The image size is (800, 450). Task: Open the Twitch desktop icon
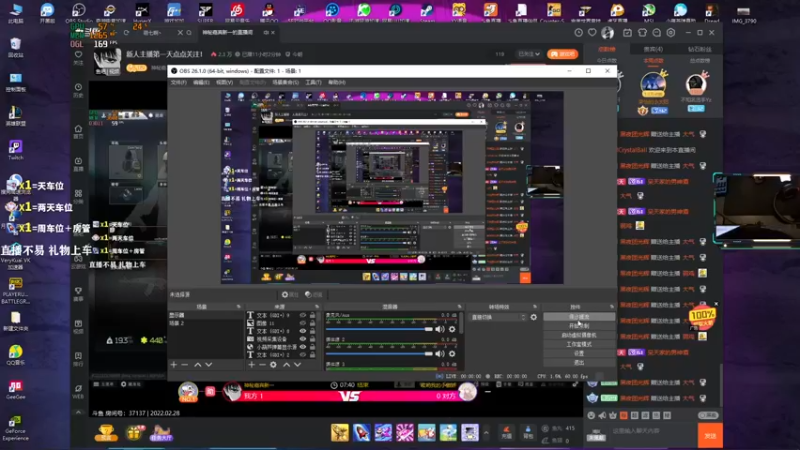tap(15, 151)
